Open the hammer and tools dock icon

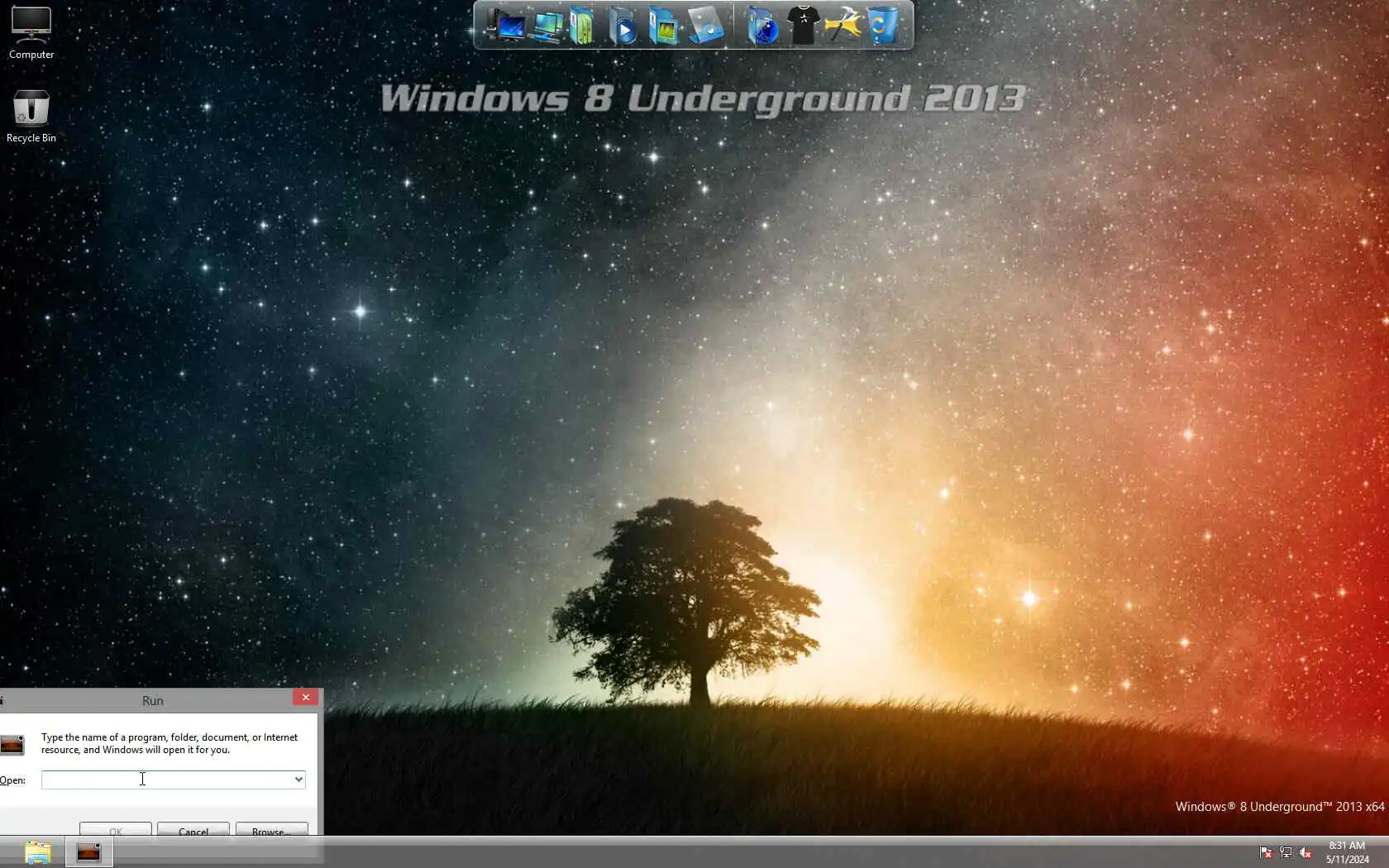(x=842, y=25)
